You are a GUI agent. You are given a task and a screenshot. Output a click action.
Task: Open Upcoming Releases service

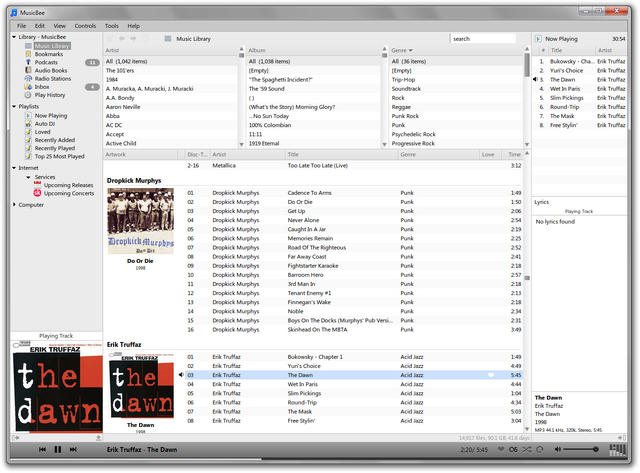pyautogui.click(x=68, y=185)
